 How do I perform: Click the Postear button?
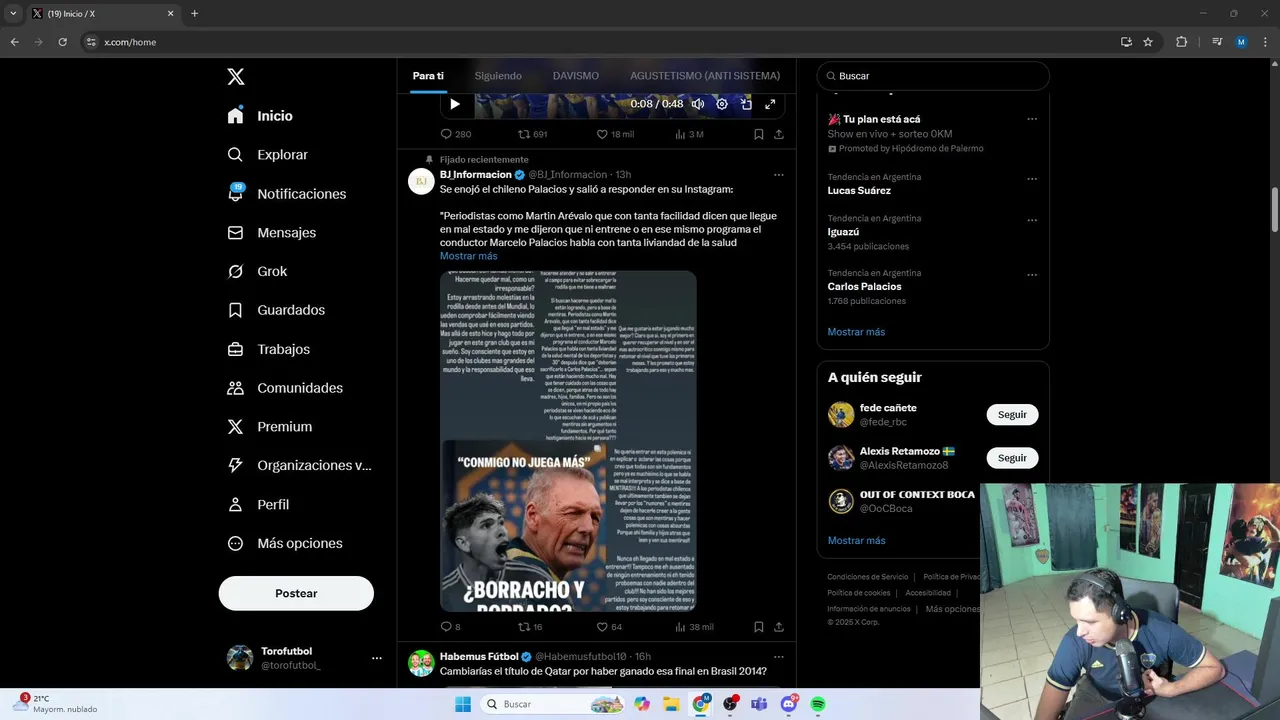(x=296, y=593)
